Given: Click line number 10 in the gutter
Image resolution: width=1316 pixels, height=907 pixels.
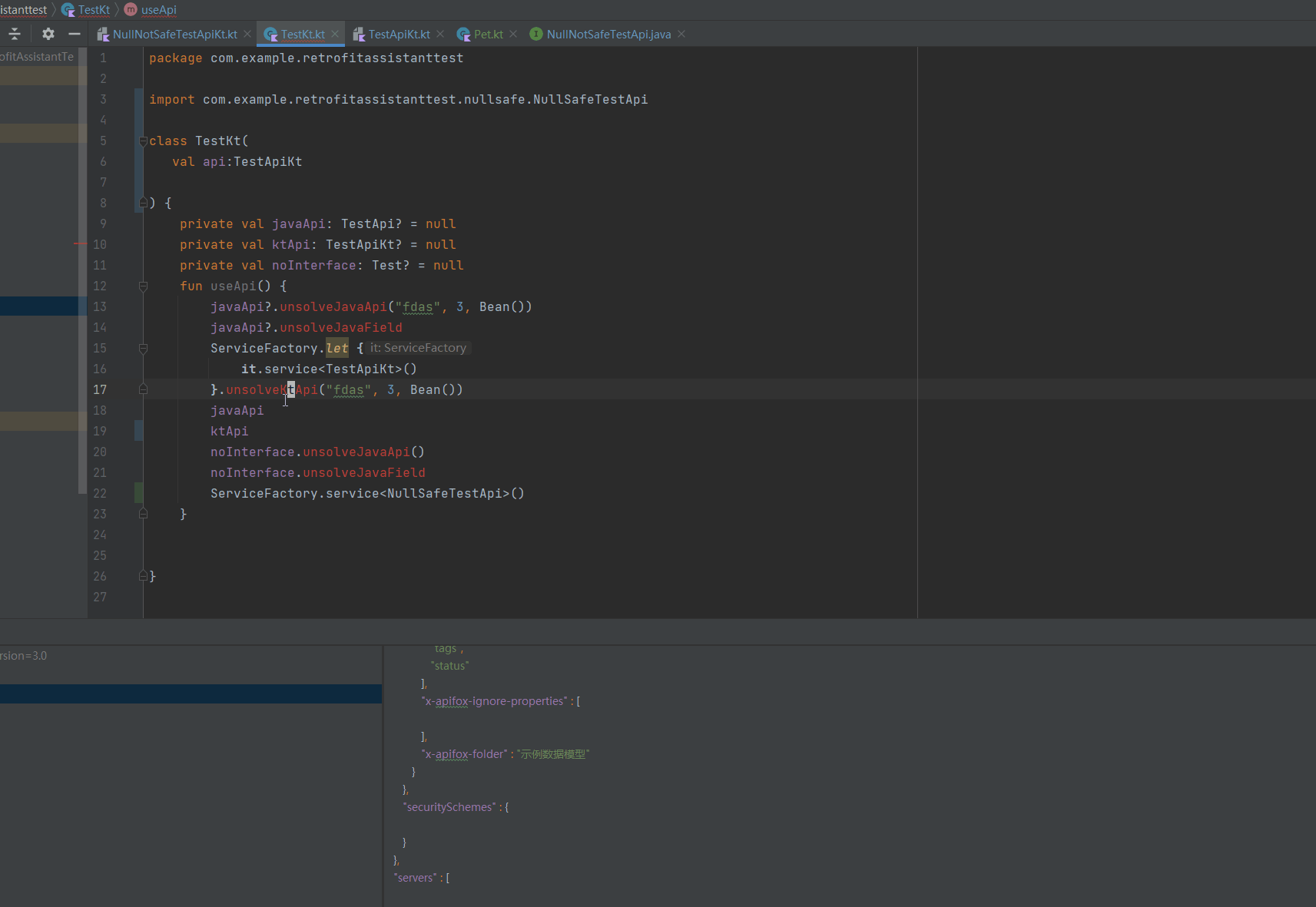Looking at the screenshot, I should click(x=100, y=244).
